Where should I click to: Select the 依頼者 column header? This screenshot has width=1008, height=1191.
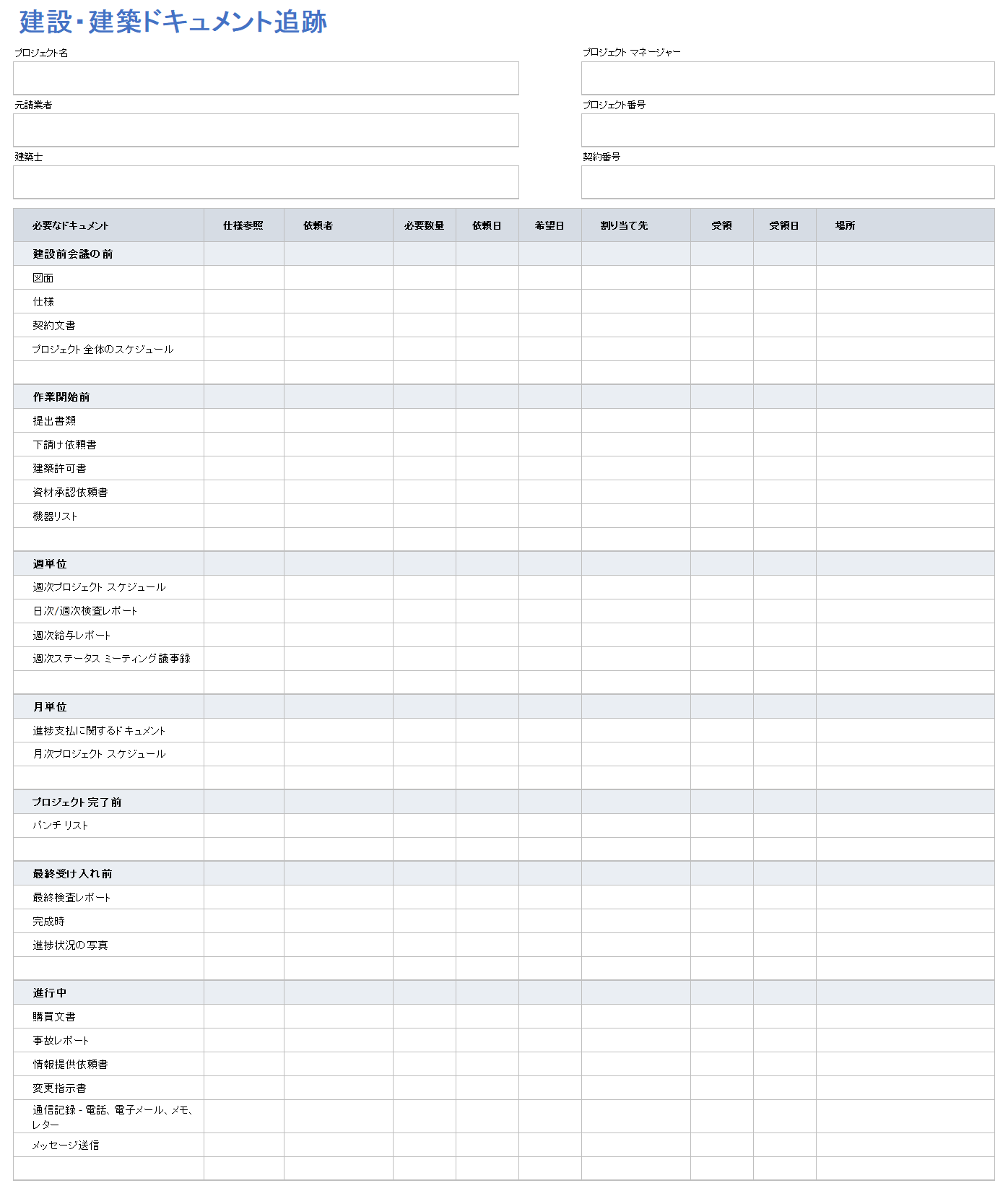pyautogui.click(x=339, y=225)
